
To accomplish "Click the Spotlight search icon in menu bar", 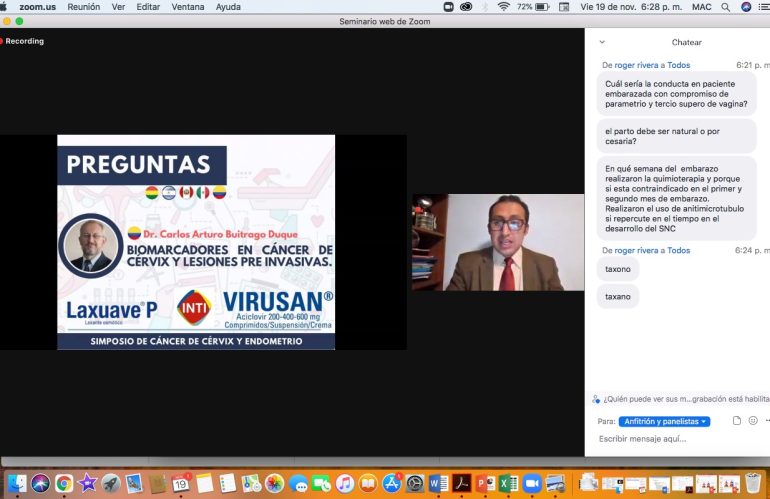I will point(725,7).
